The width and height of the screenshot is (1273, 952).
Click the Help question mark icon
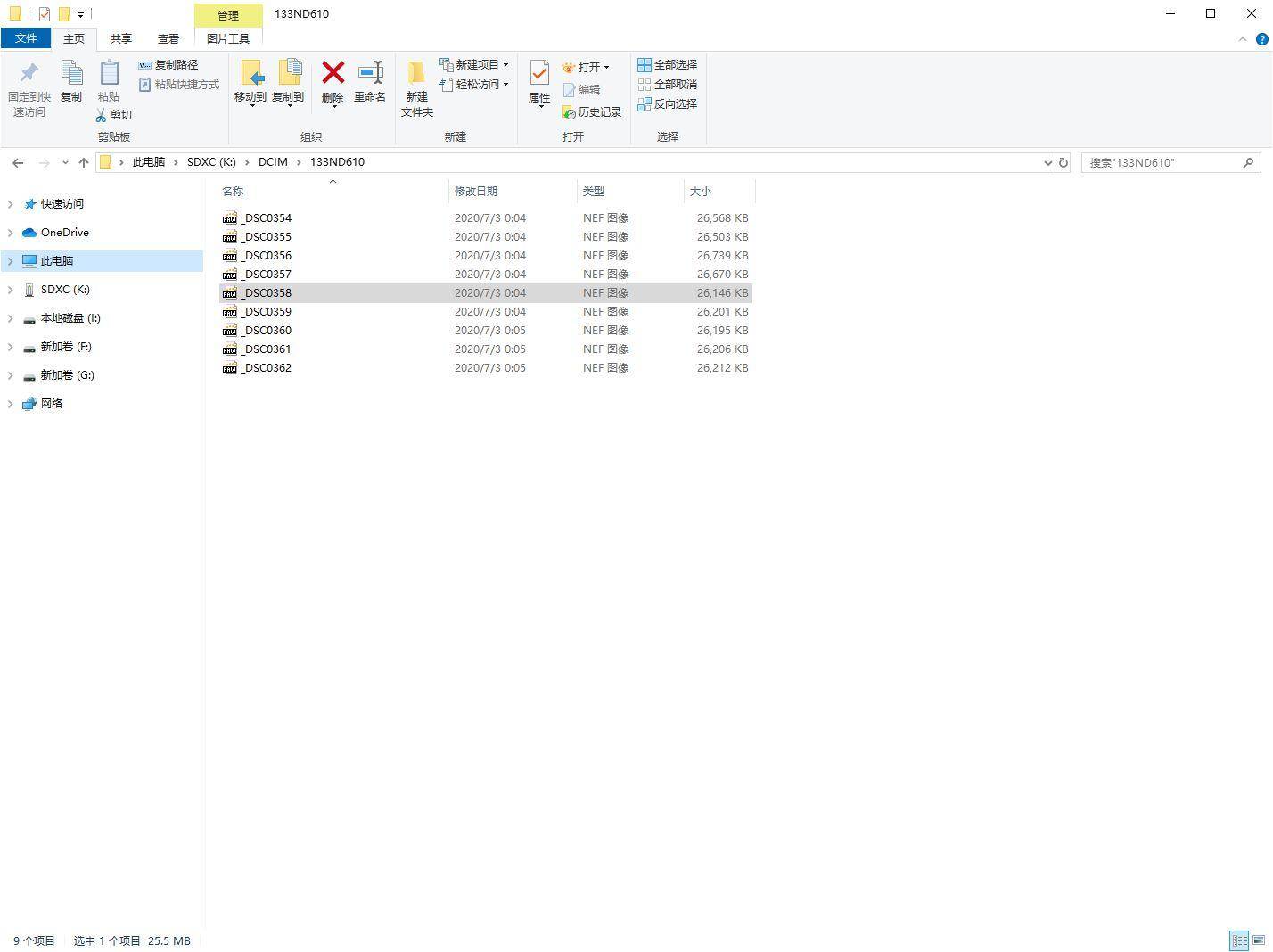click(1261, 39)
